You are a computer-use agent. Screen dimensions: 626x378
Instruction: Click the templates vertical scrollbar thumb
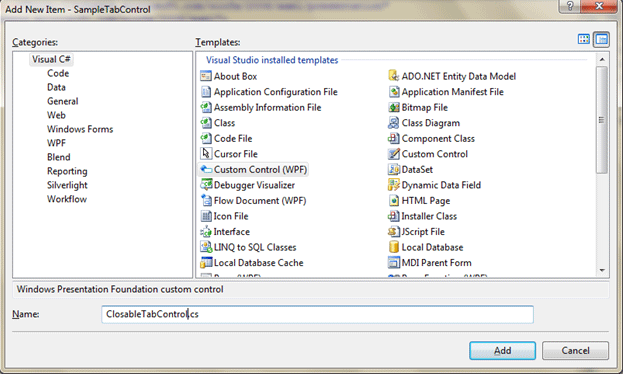click(x=602, y=120)
